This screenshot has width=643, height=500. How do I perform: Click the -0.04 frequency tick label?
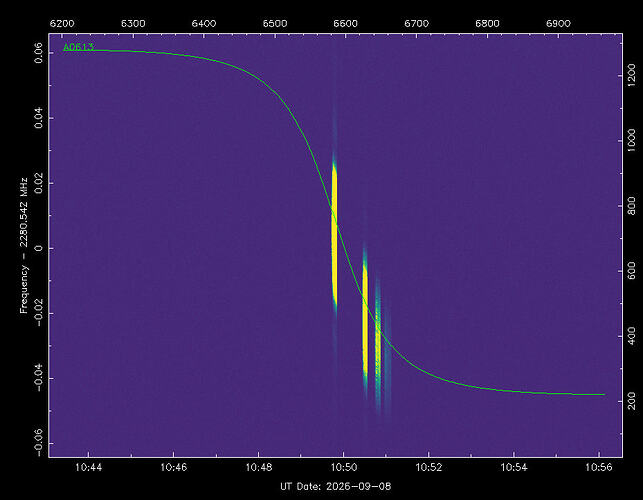click(x=39, y=378)
